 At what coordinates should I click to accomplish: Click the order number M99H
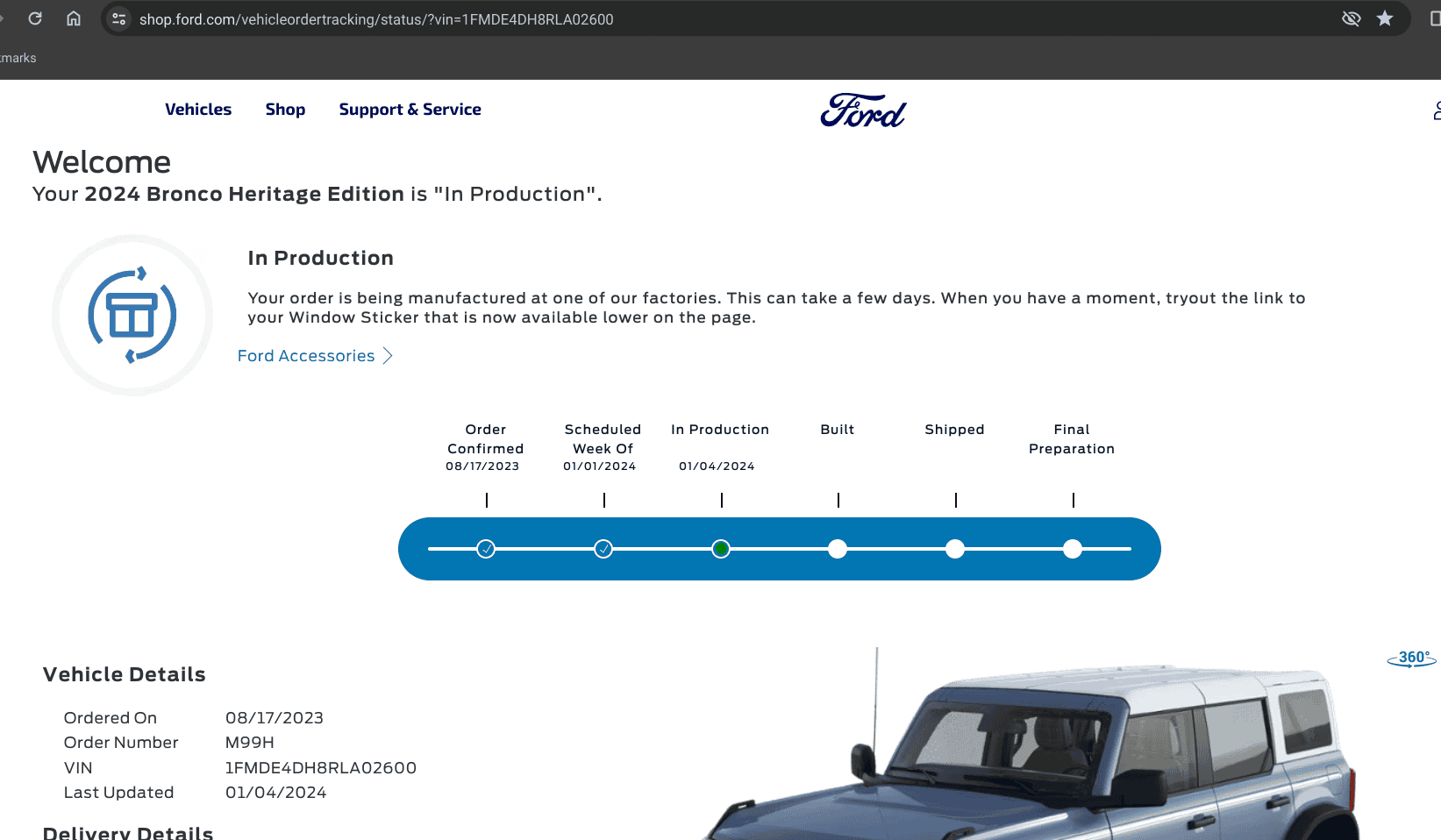tap(250, 743)
